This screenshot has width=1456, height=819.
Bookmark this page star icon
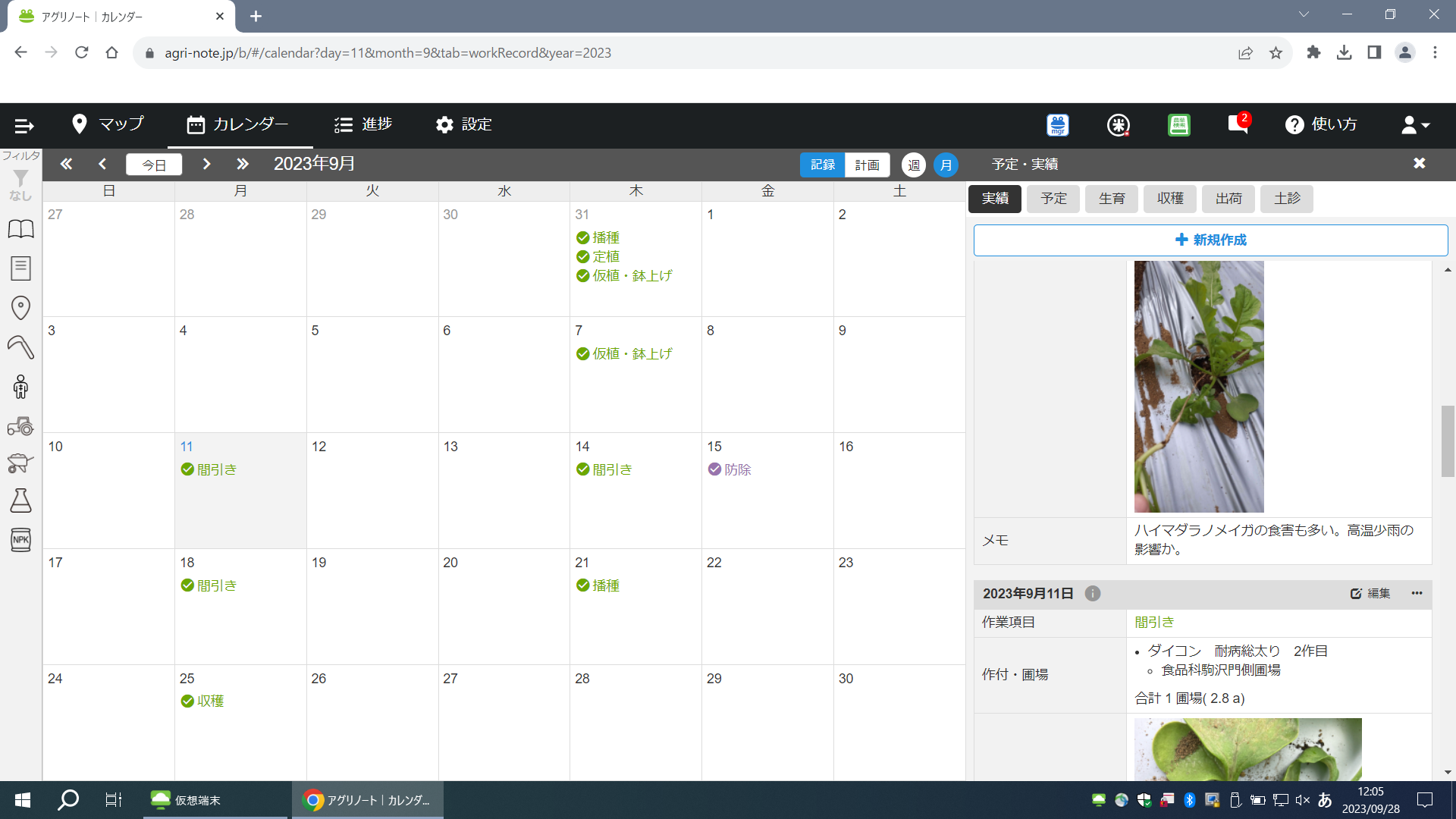coord(1276,53)
